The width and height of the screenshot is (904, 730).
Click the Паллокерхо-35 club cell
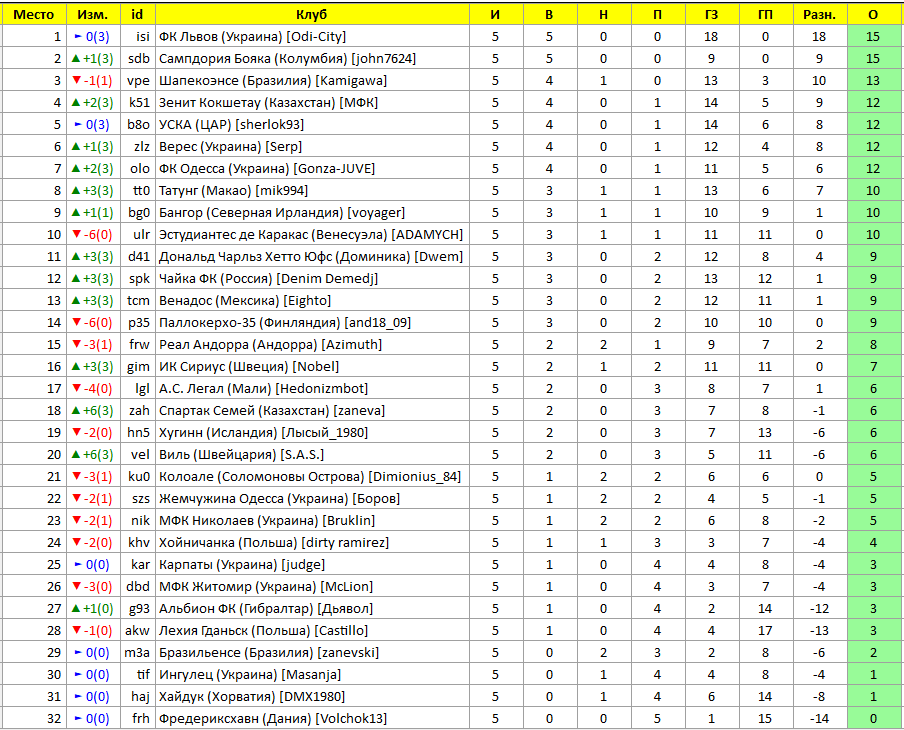click(312, 323)
